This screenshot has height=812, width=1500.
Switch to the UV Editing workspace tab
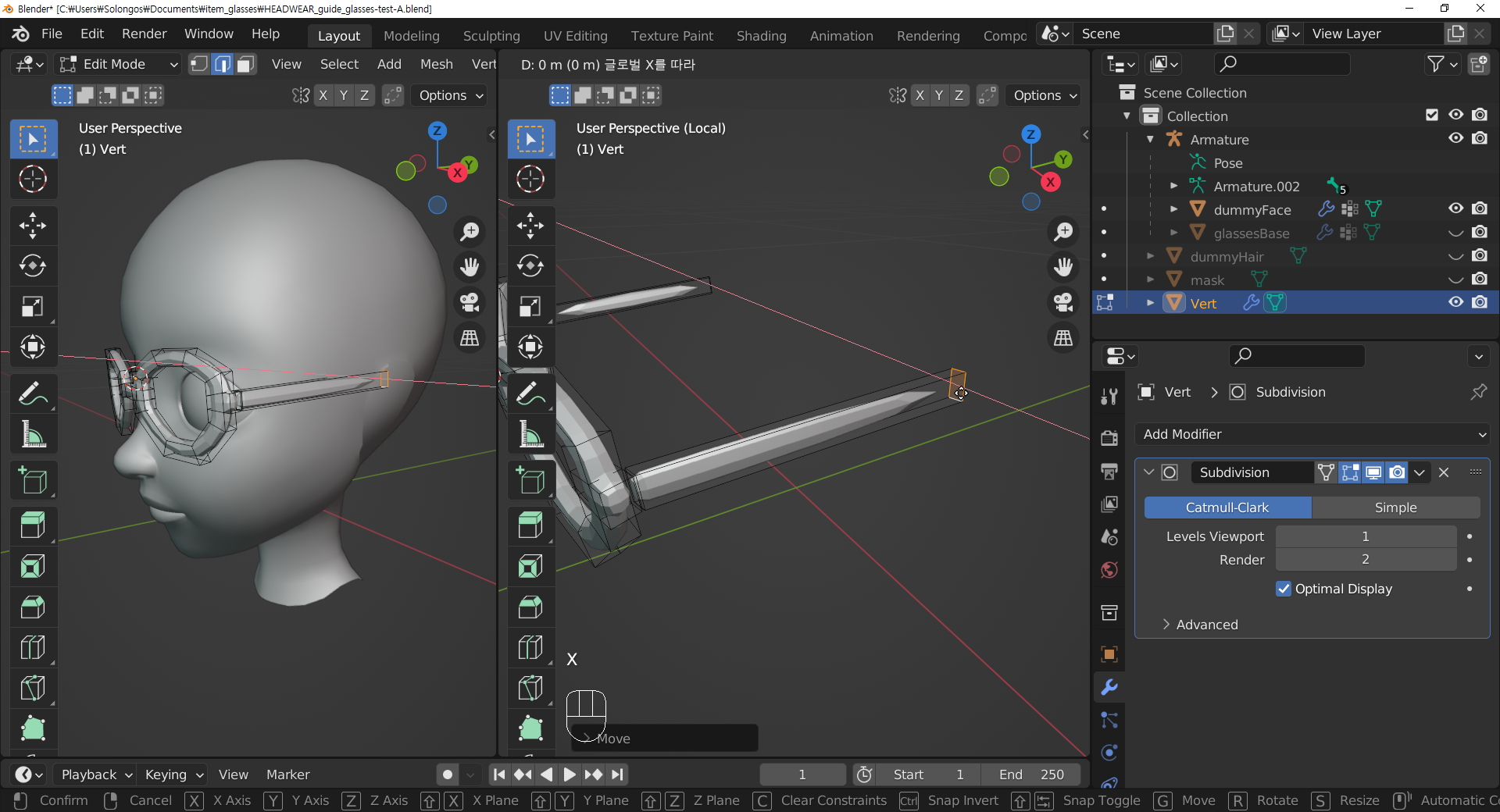(x=575, y=36)
